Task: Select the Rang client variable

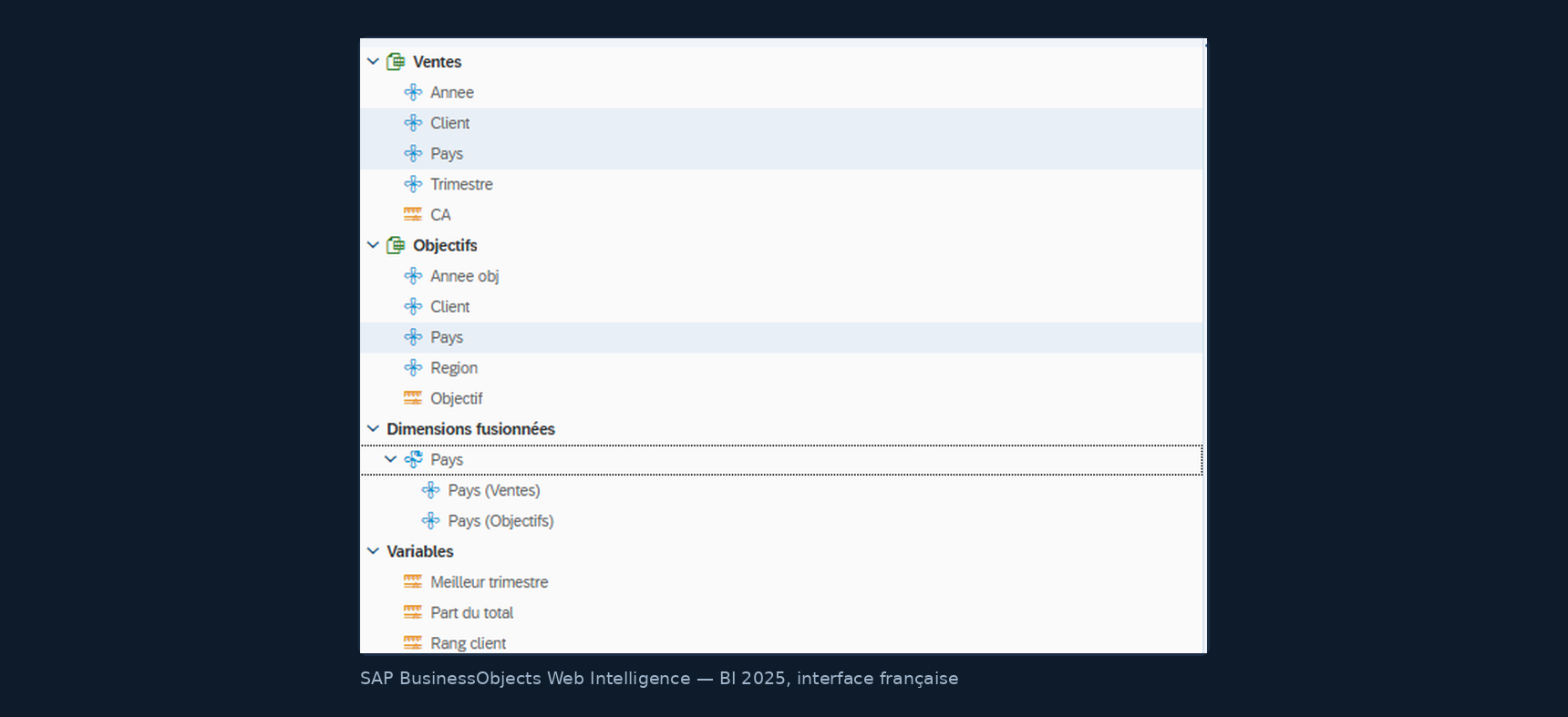Action: [x=469, y=643]
